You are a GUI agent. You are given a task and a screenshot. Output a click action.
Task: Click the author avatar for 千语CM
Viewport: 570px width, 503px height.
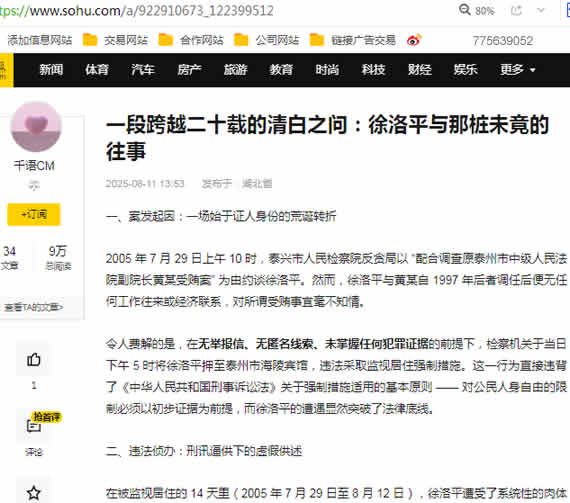[x=36, y=127]
